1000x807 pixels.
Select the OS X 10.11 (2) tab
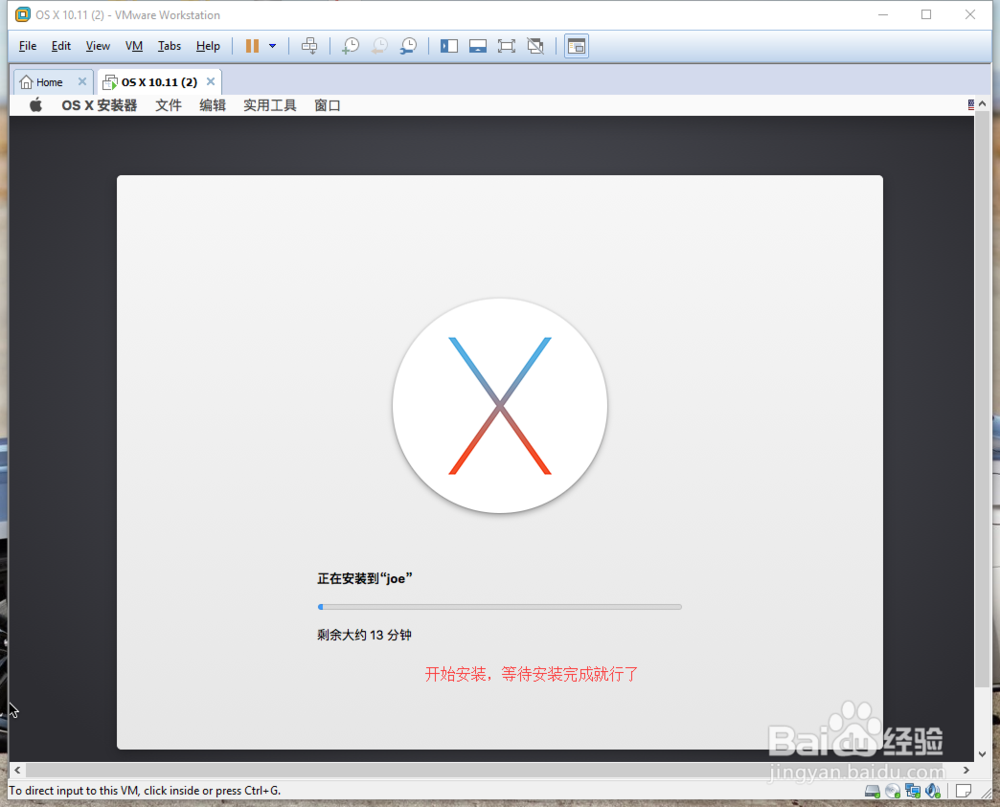[159, 82]
